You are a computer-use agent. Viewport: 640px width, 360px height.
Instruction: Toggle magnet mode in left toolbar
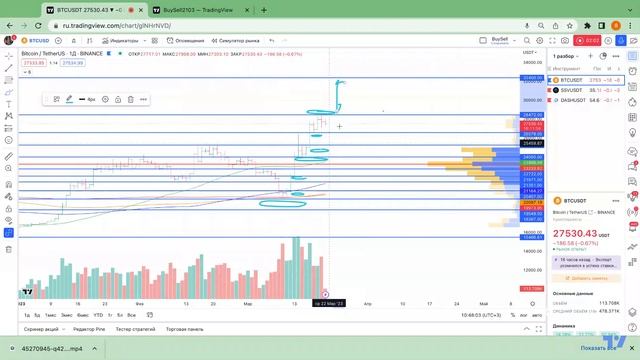9,184
